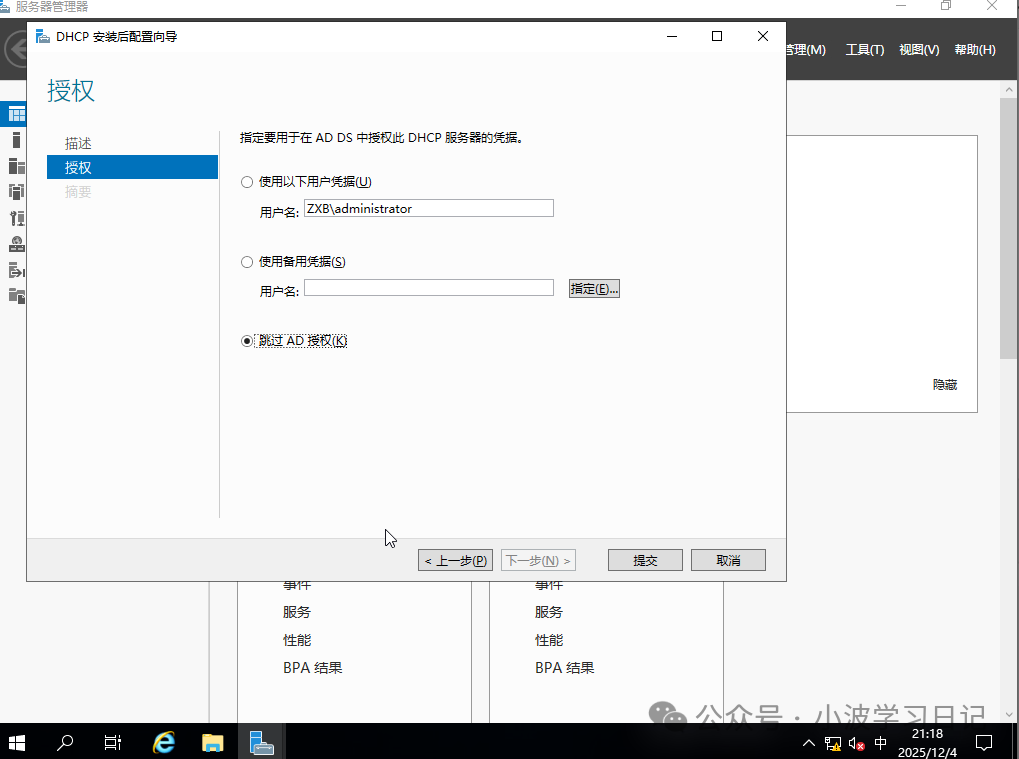
Task: Select the 使用备用凭据 radio button
Action: coord(246,261)
